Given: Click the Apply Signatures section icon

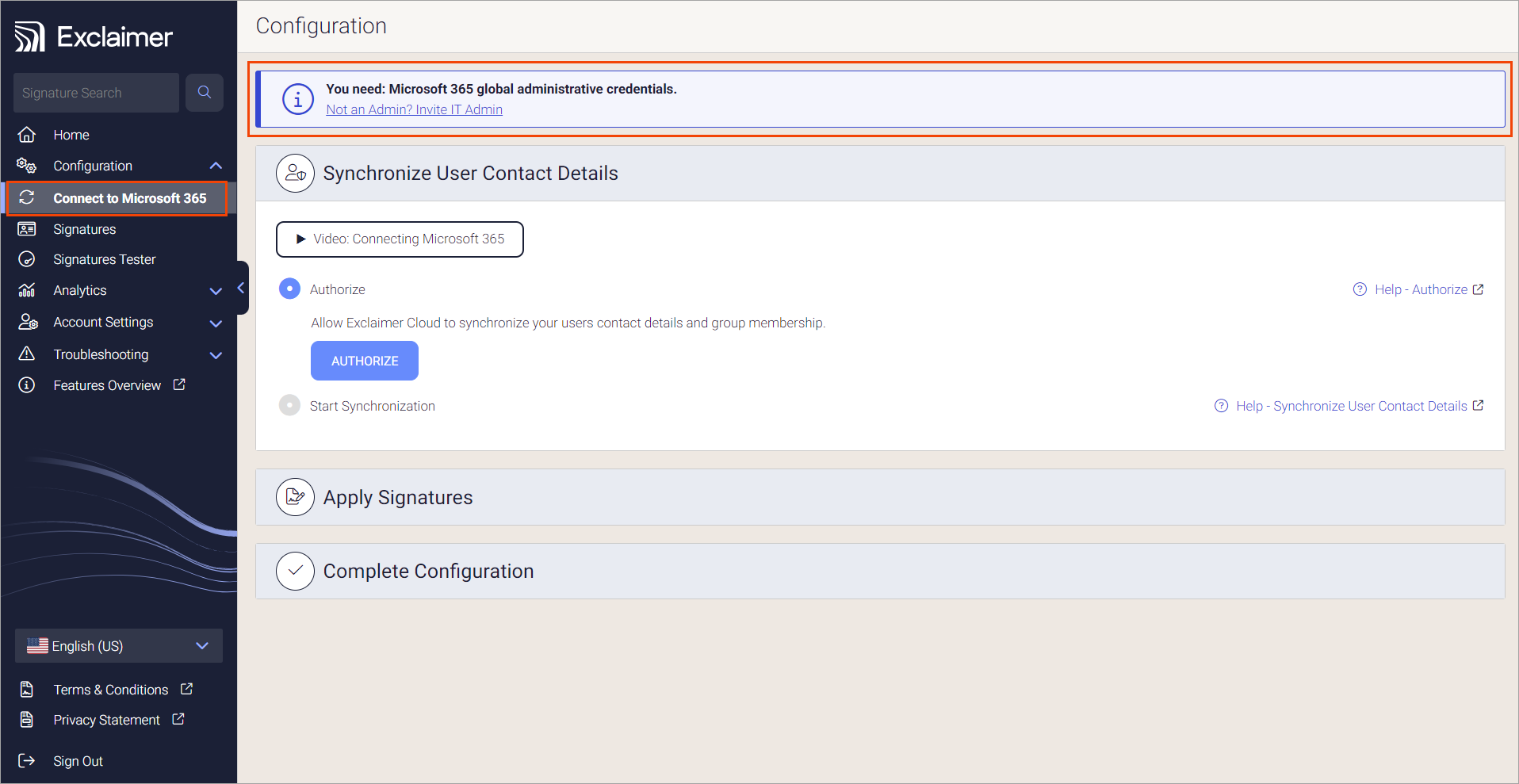Looking at the screenshot, I should [x=295, y=497].
